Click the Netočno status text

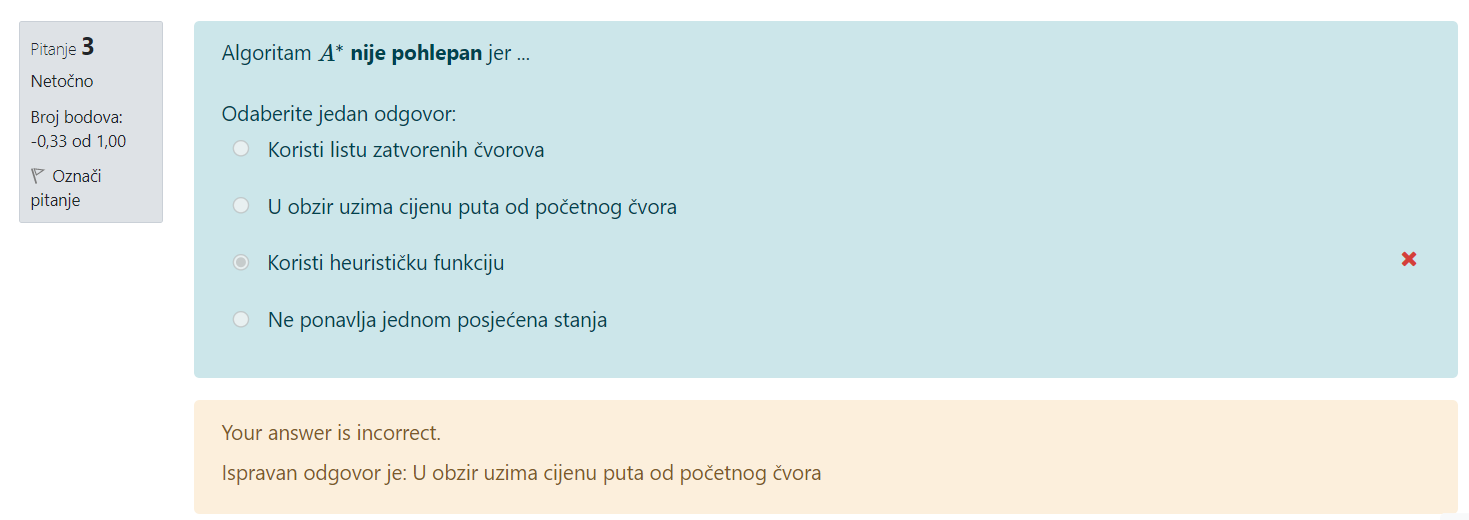tap(62, 82)
